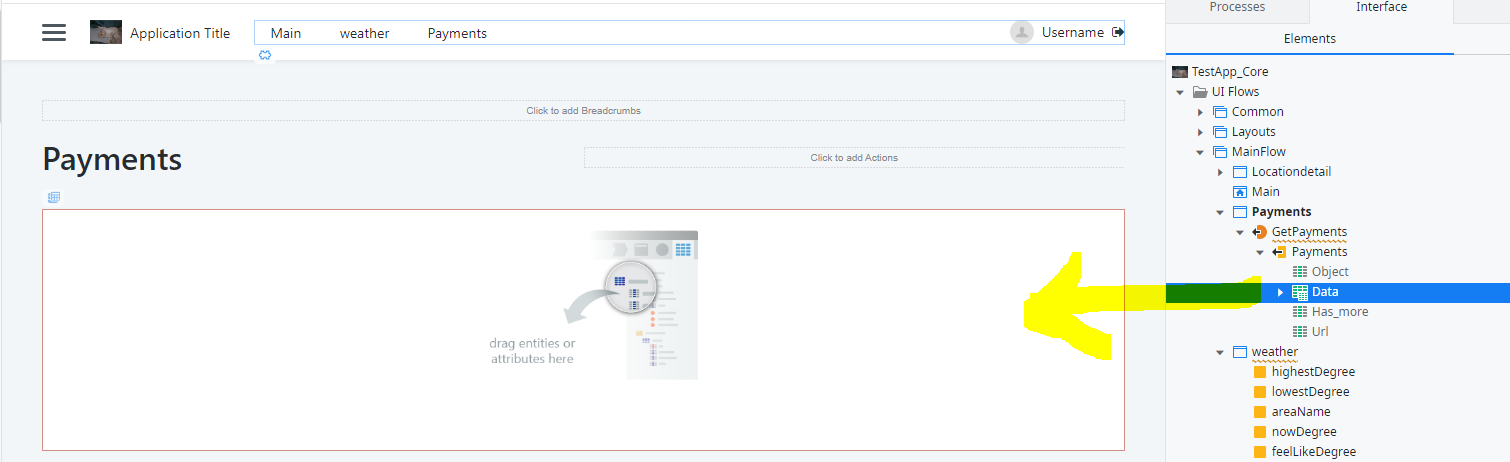Viewport: 1510px width, 462px height.
Task: Click the Has_more attribute icon
Action: tap(1300, 312)
